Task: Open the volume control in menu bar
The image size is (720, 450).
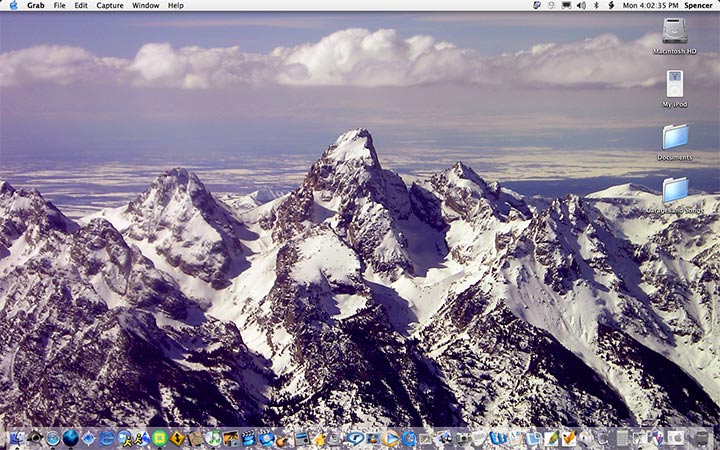Action: [x=581, y=6]
